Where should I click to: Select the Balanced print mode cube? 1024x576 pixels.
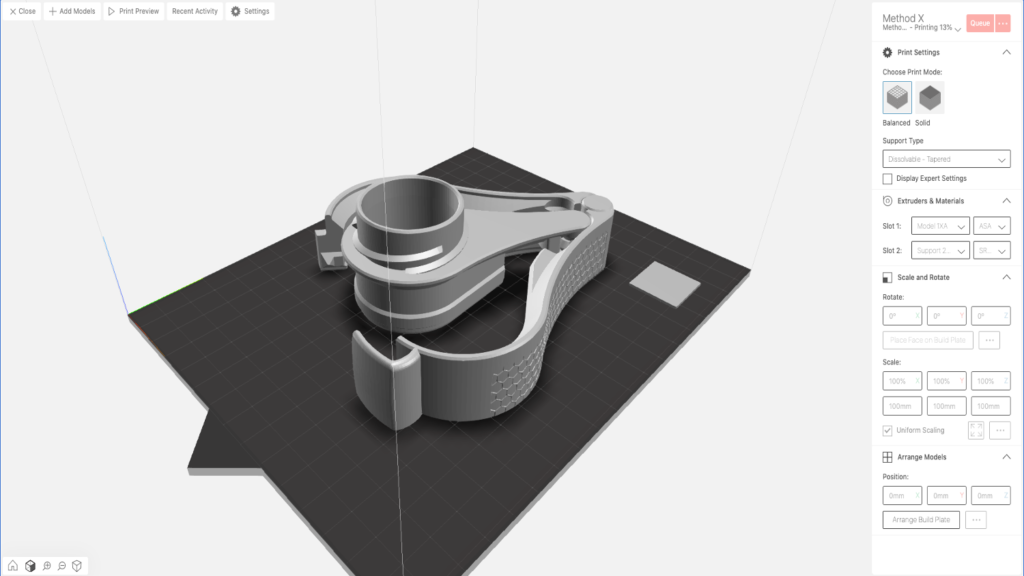click(896, 97)
